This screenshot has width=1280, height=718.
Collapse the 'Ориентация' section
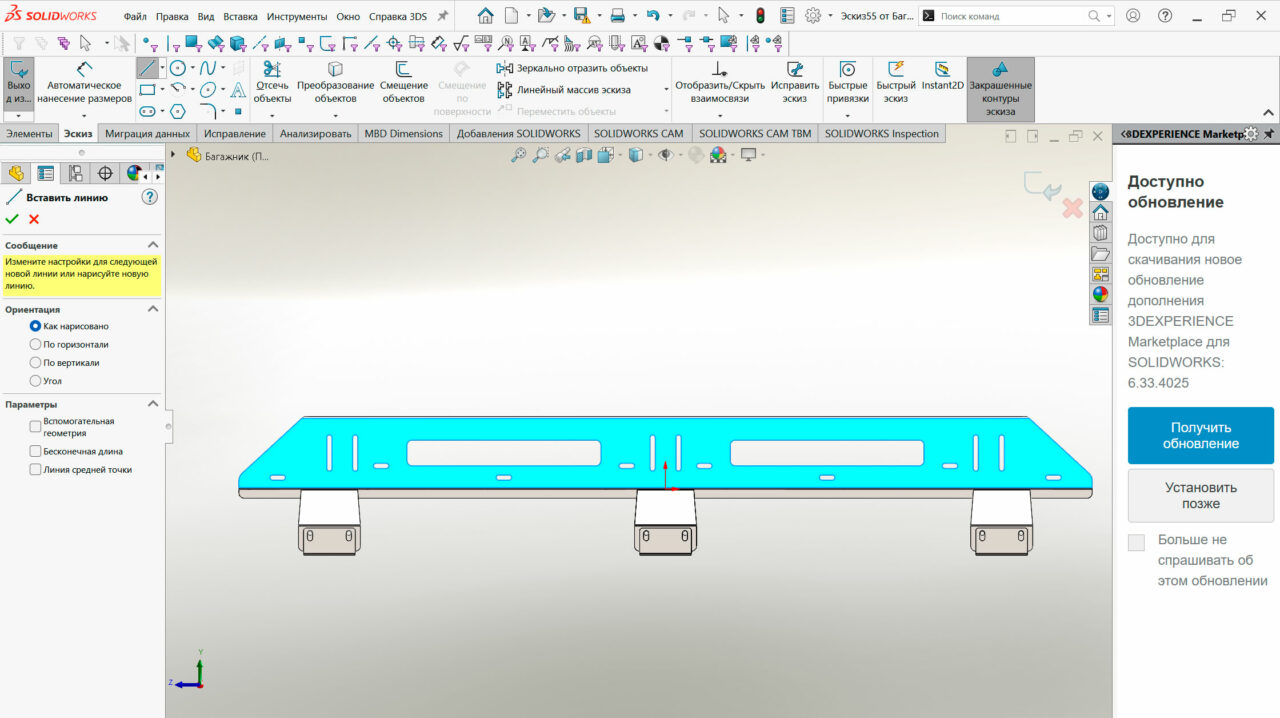153,309
